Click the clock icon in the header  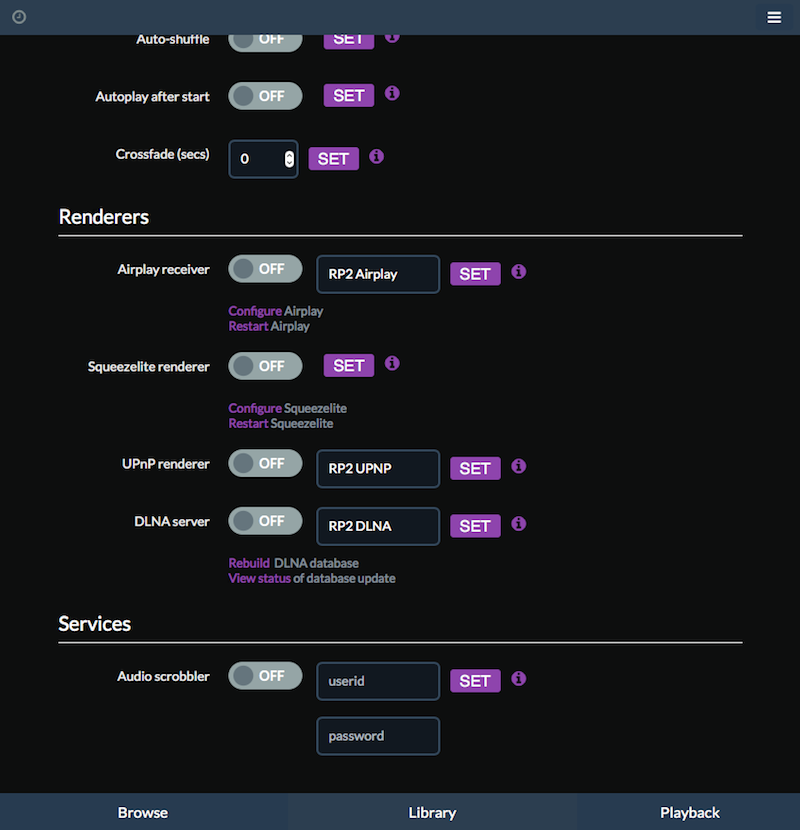click(x=19, y=17)
